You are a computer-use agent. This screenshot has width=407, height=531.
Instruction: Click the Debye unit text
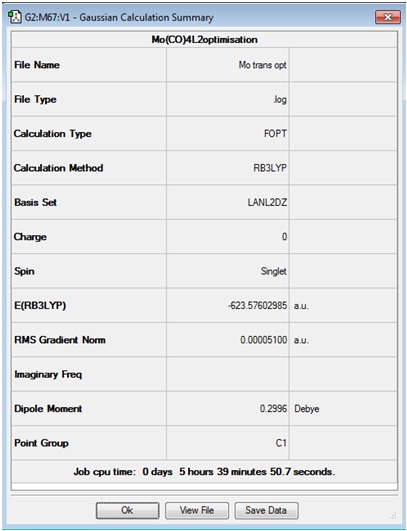(307, 409)
